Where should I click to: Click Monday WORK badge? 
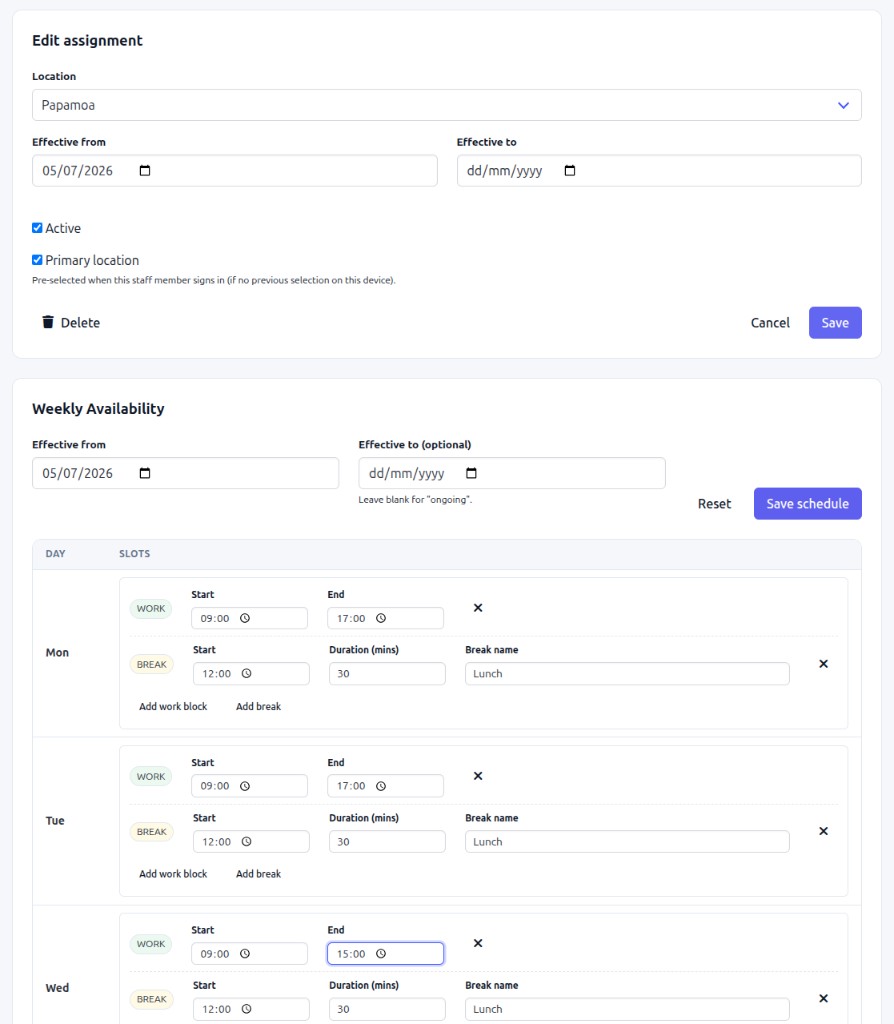[151, 608]
